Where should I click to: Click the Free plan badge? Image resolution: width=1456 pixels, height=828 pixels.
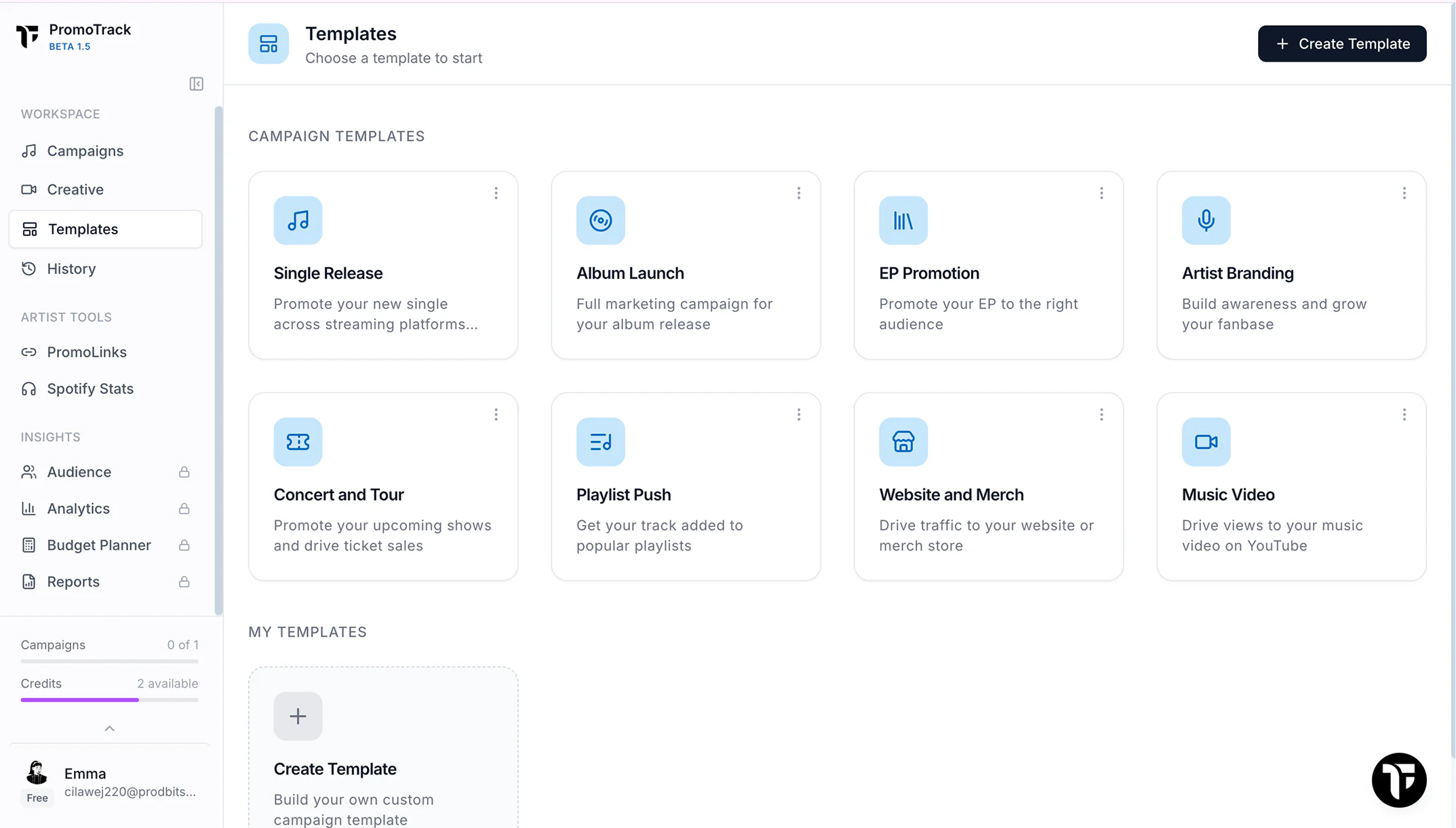(x=37, y=798)
